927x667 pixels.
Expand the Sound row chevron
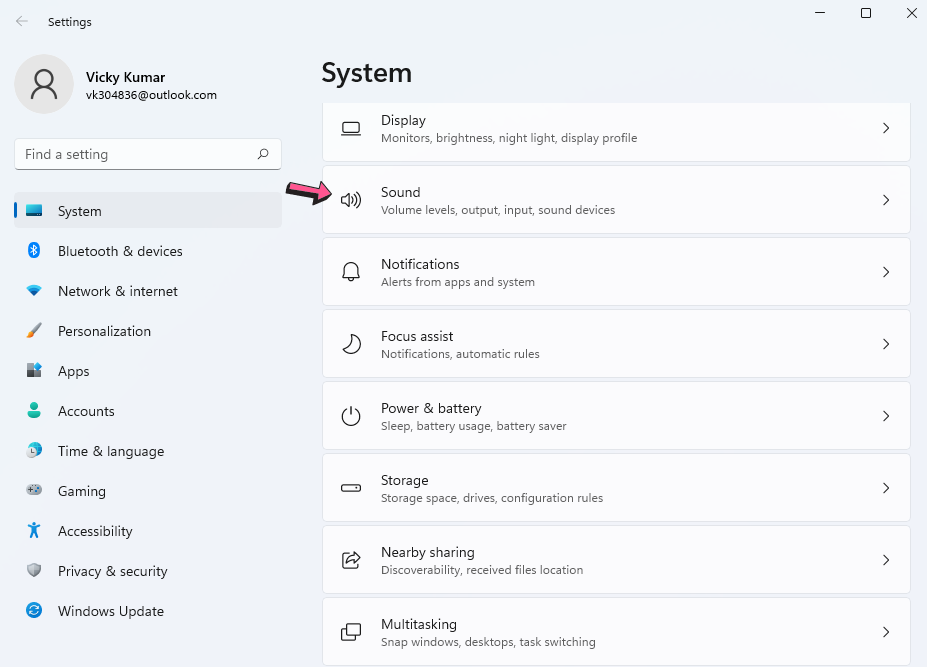pyautogui.click(x=886, y=200)
